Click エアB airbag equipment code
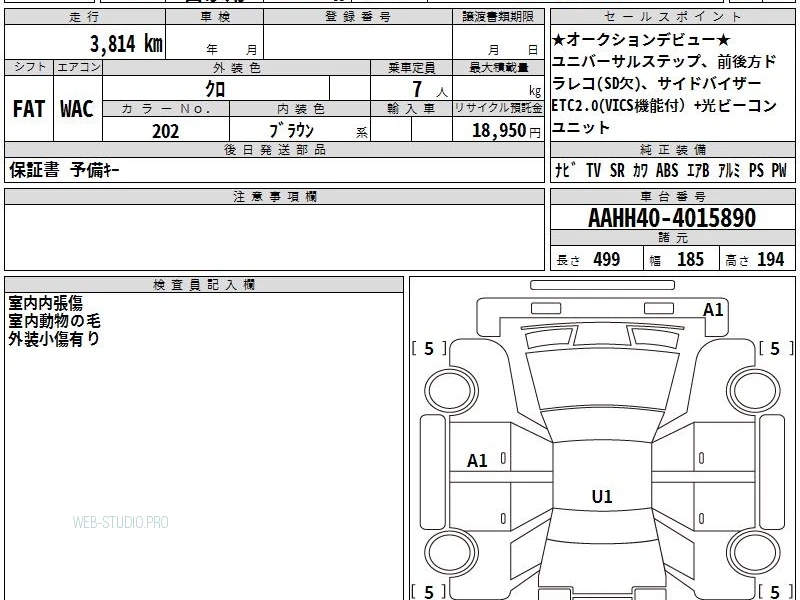The image size is (800, 600). coord(698,170)
